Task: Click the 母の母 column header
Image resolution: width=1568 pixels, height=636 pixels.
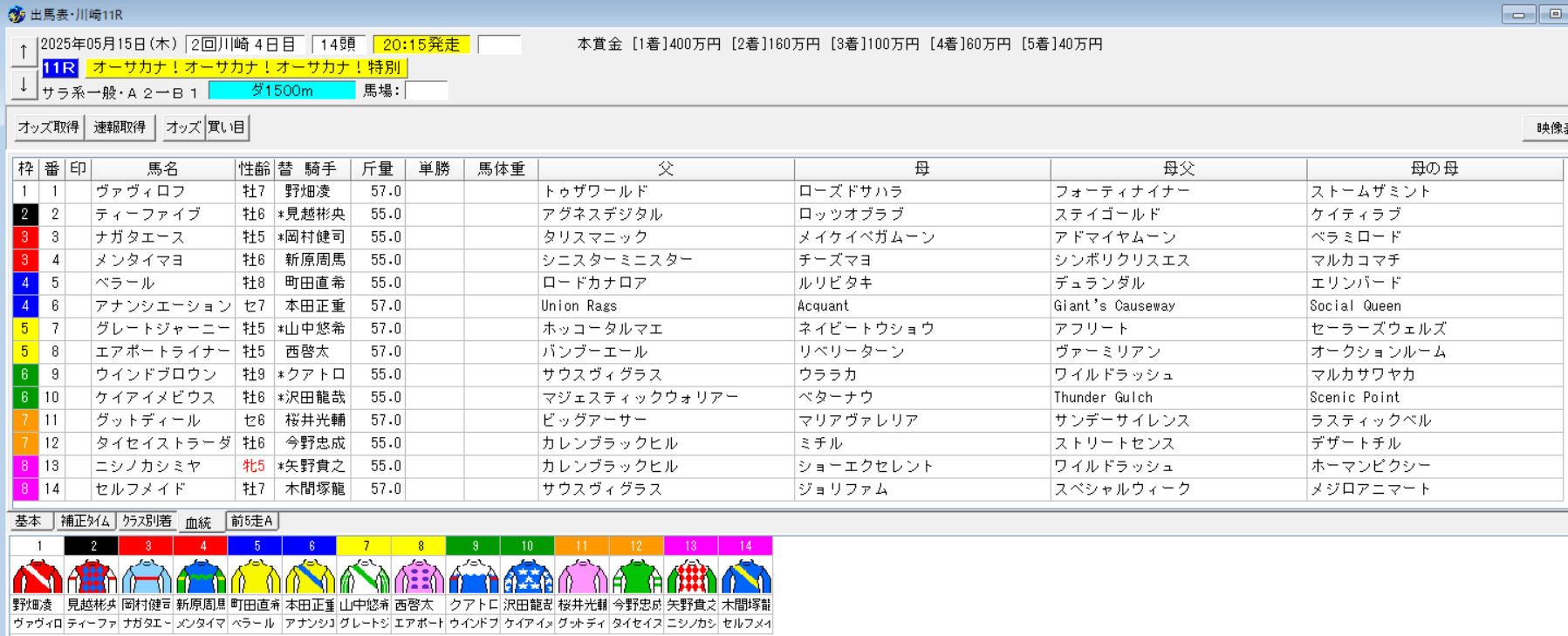Action: coord(1434,168)
